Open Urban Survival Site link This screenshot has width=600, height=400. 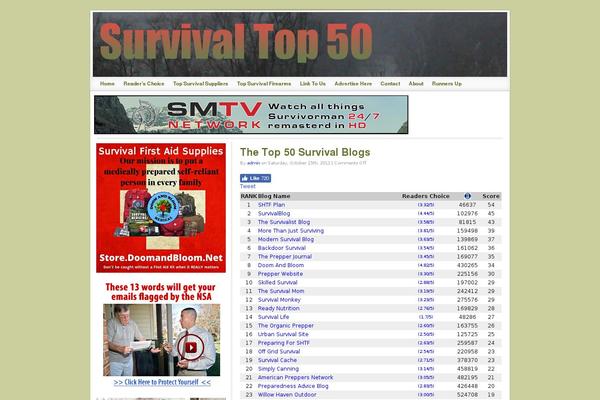[283, 334]
